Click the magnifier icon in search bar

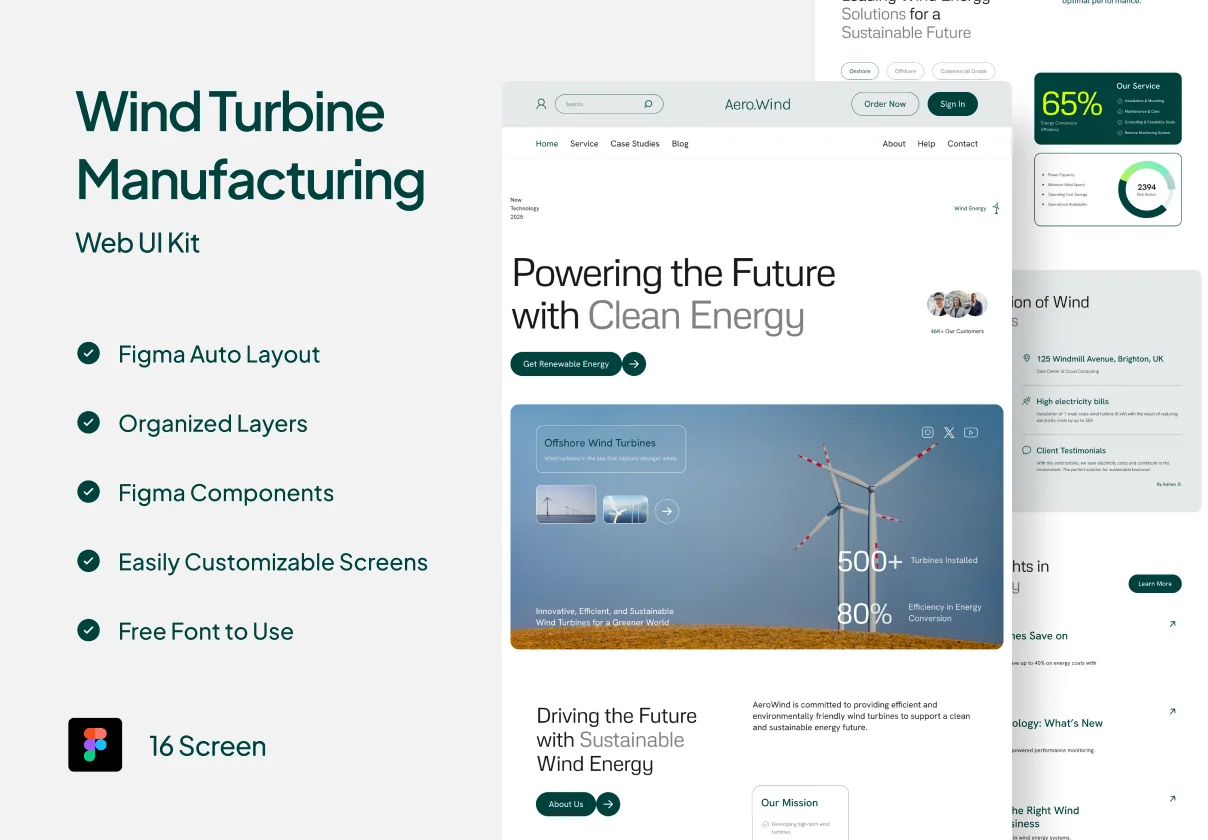click(648, 103)
